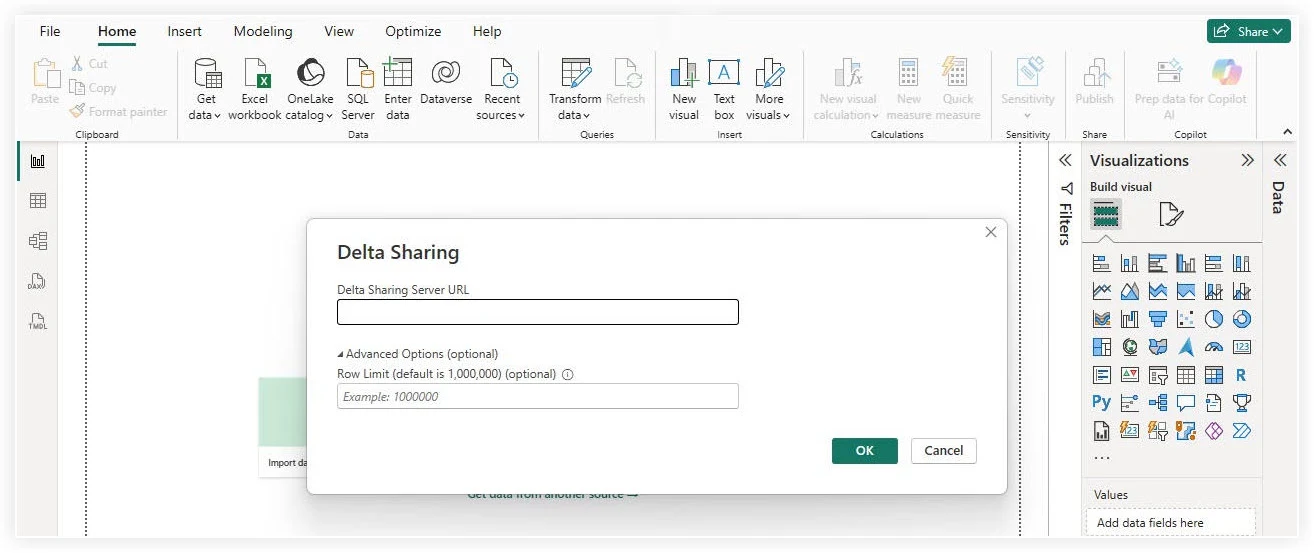Choose the Pie chart visual

click(1214, 320)
